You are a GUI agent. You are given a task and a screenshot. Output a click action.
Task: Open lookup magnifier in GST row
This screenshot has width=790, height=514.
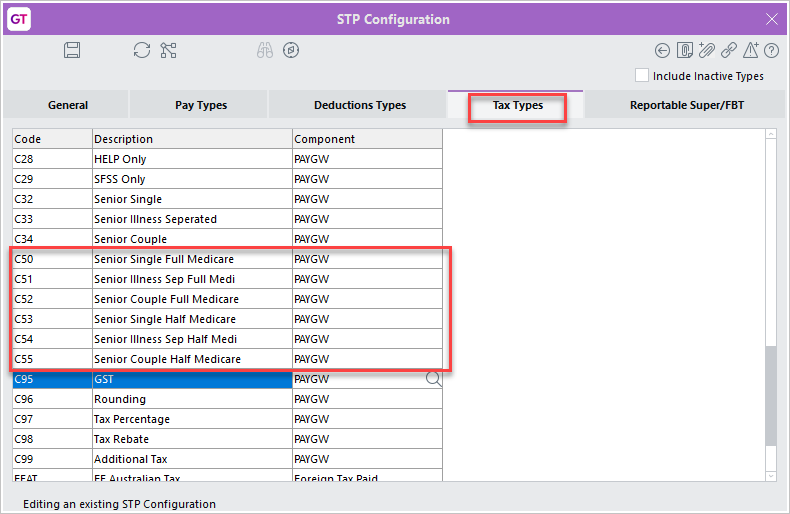point(434,379)
